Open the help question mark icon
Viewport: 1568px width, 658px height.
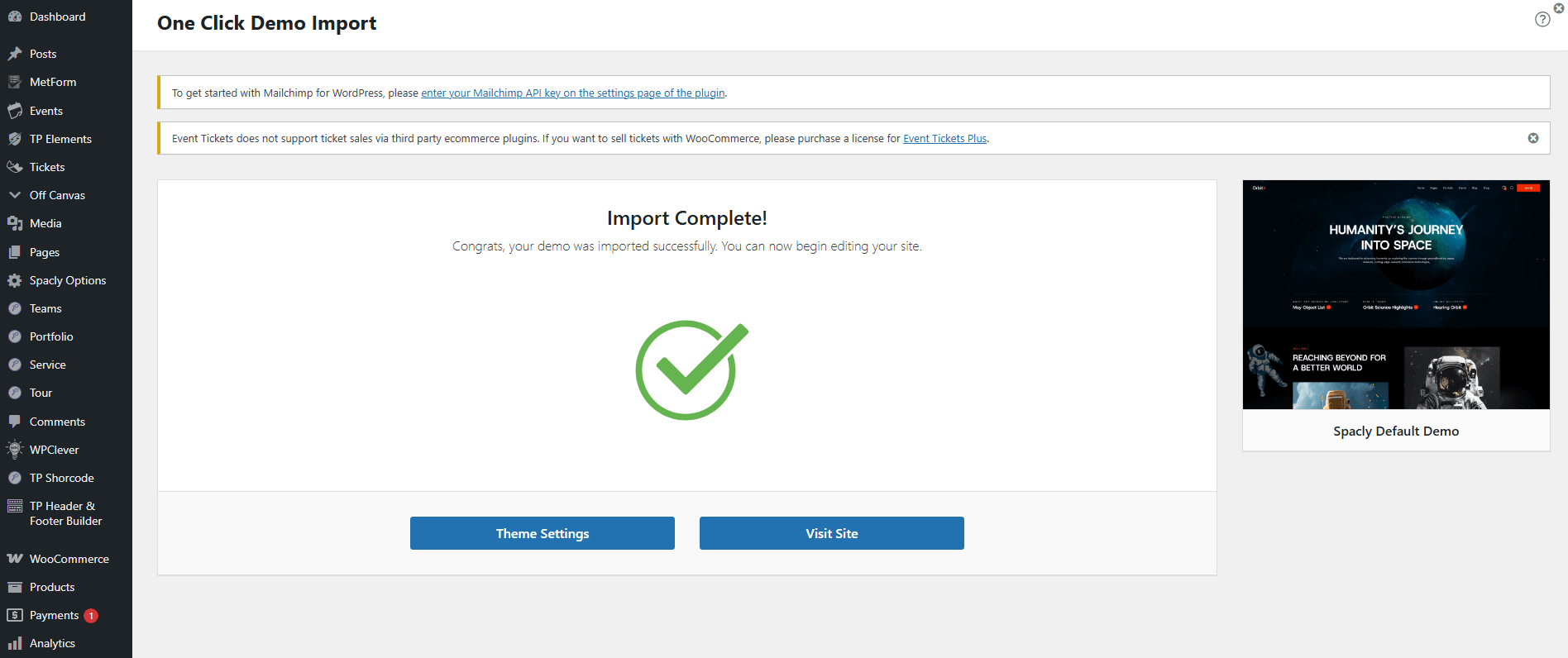(x=1542, y=19)
